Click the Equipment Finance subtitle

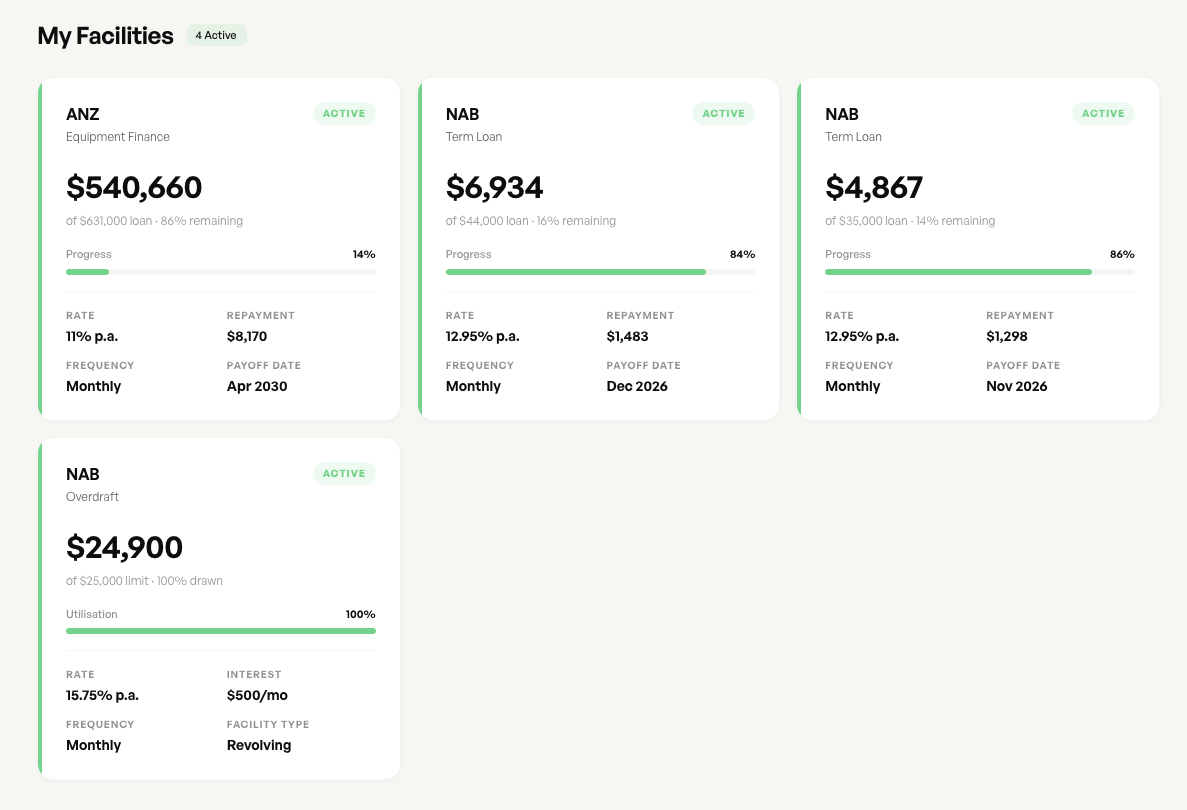pyautogui.click(x=118, y=137)
